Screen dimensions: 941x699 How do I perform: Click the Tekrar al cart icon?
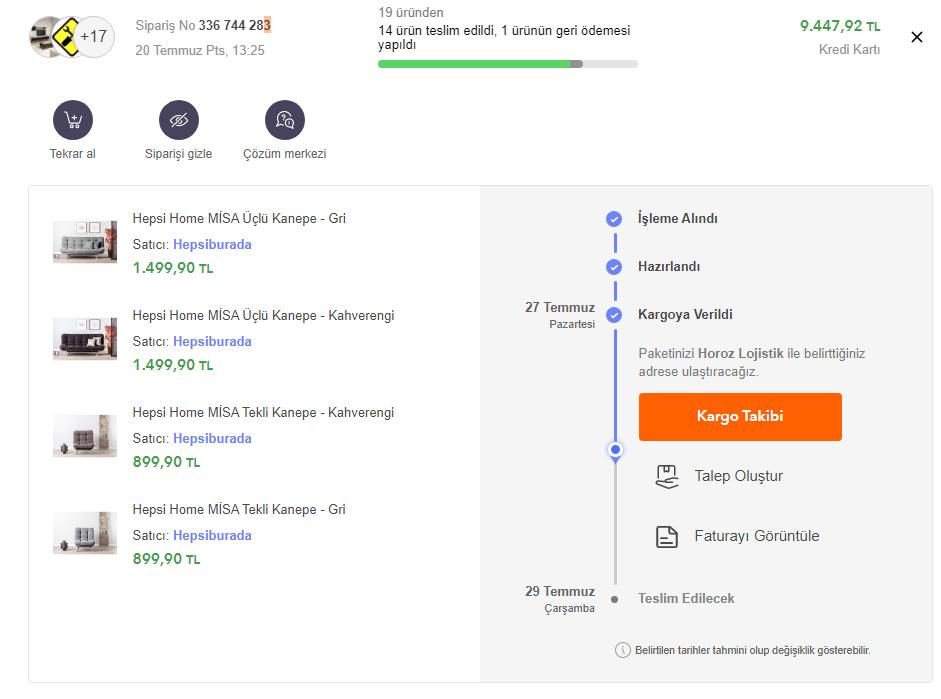coord(73,119)
